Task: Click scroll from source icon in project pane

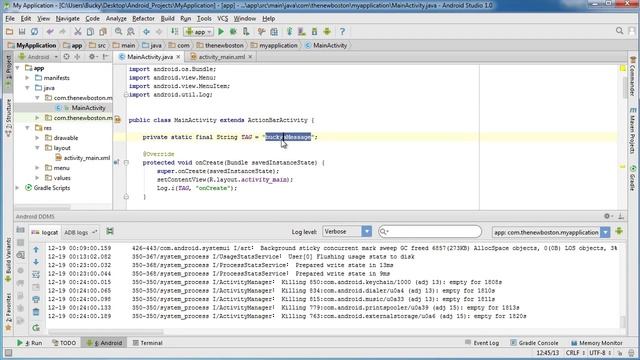Action: point(67,57)
